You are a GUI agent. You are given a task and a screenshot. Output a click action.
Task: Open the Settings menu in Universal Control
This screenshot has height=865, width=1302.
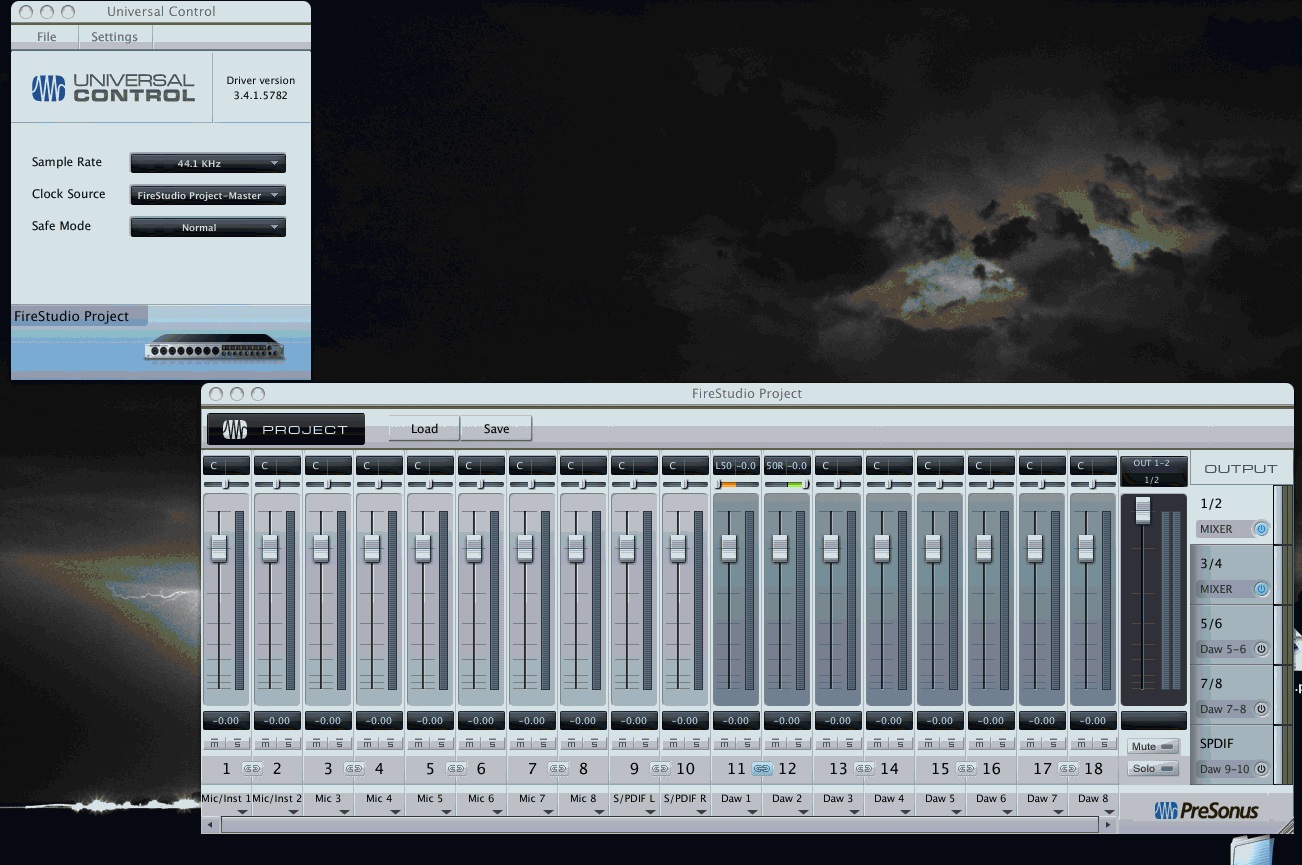point(114,37)
